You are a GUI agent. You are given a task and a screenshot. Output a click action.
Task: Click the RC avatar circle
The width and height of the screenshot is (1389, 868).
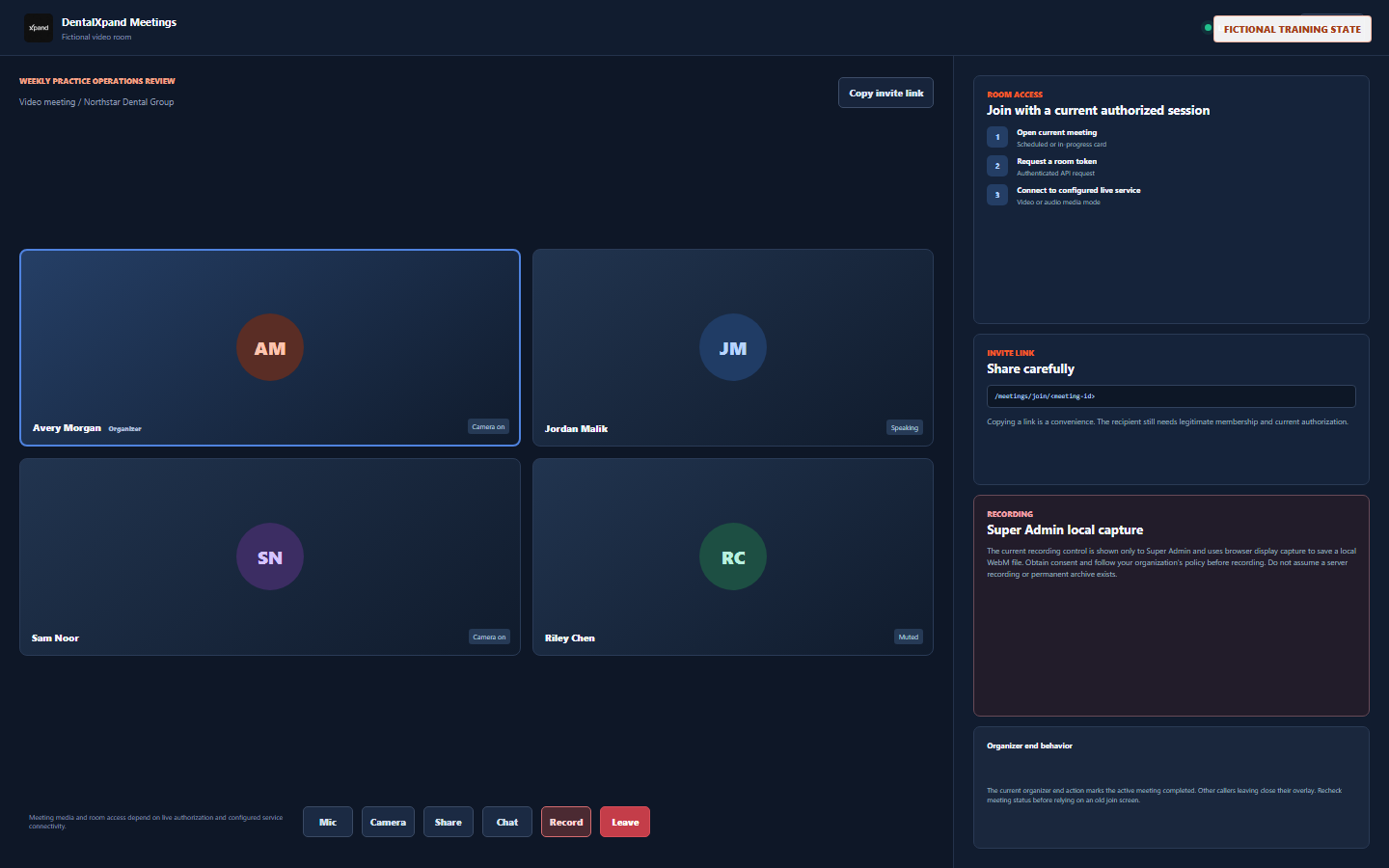[x=733, y=556]
